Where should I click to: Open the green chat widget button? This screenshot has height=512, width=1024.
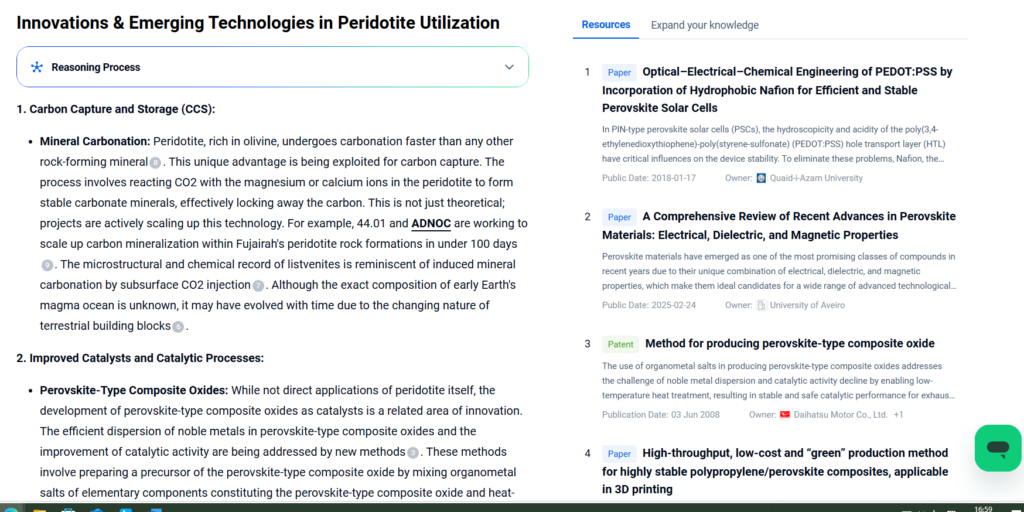997,448
